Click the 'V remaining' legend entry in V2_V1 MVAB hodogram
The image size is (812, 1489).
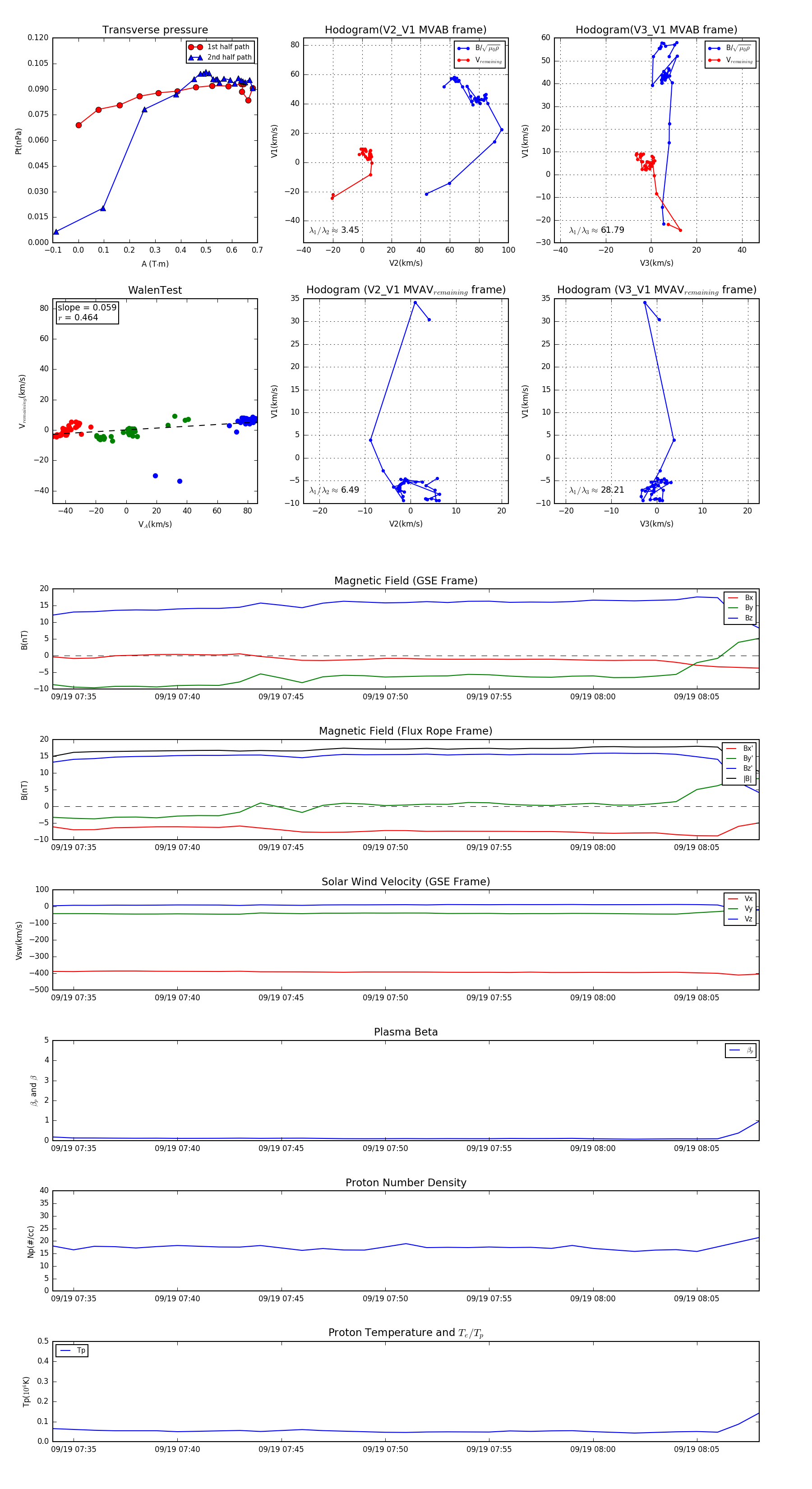[x=480, y=60]
